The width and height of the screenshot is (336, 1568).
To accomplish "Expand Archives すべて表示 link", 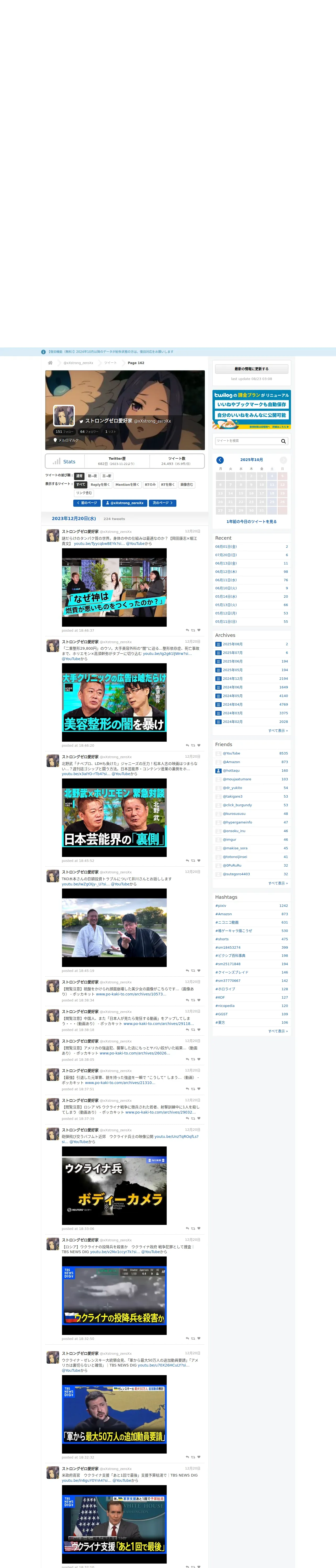I will point(278,730).
